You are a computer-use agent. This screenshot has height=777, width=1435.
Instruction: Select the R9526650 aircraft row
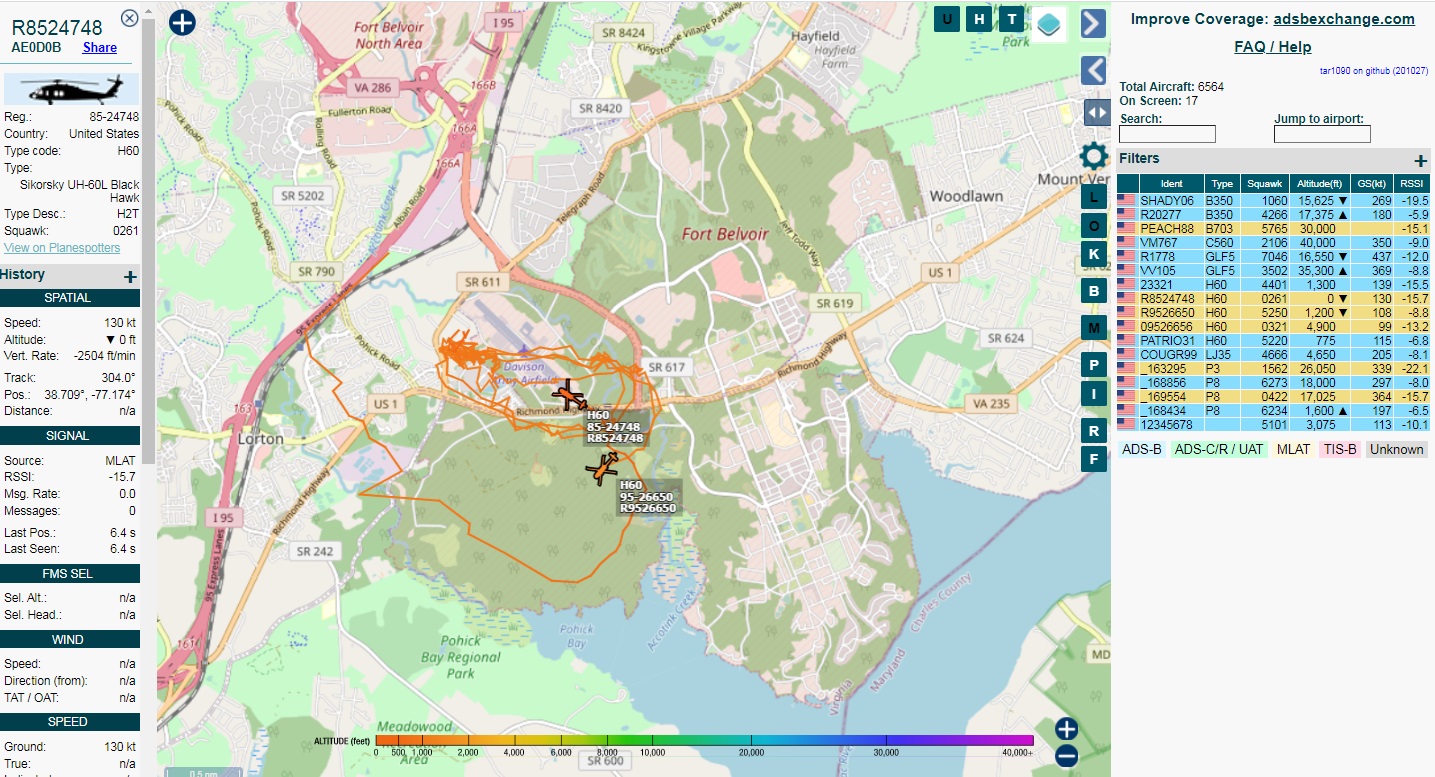1273,313
